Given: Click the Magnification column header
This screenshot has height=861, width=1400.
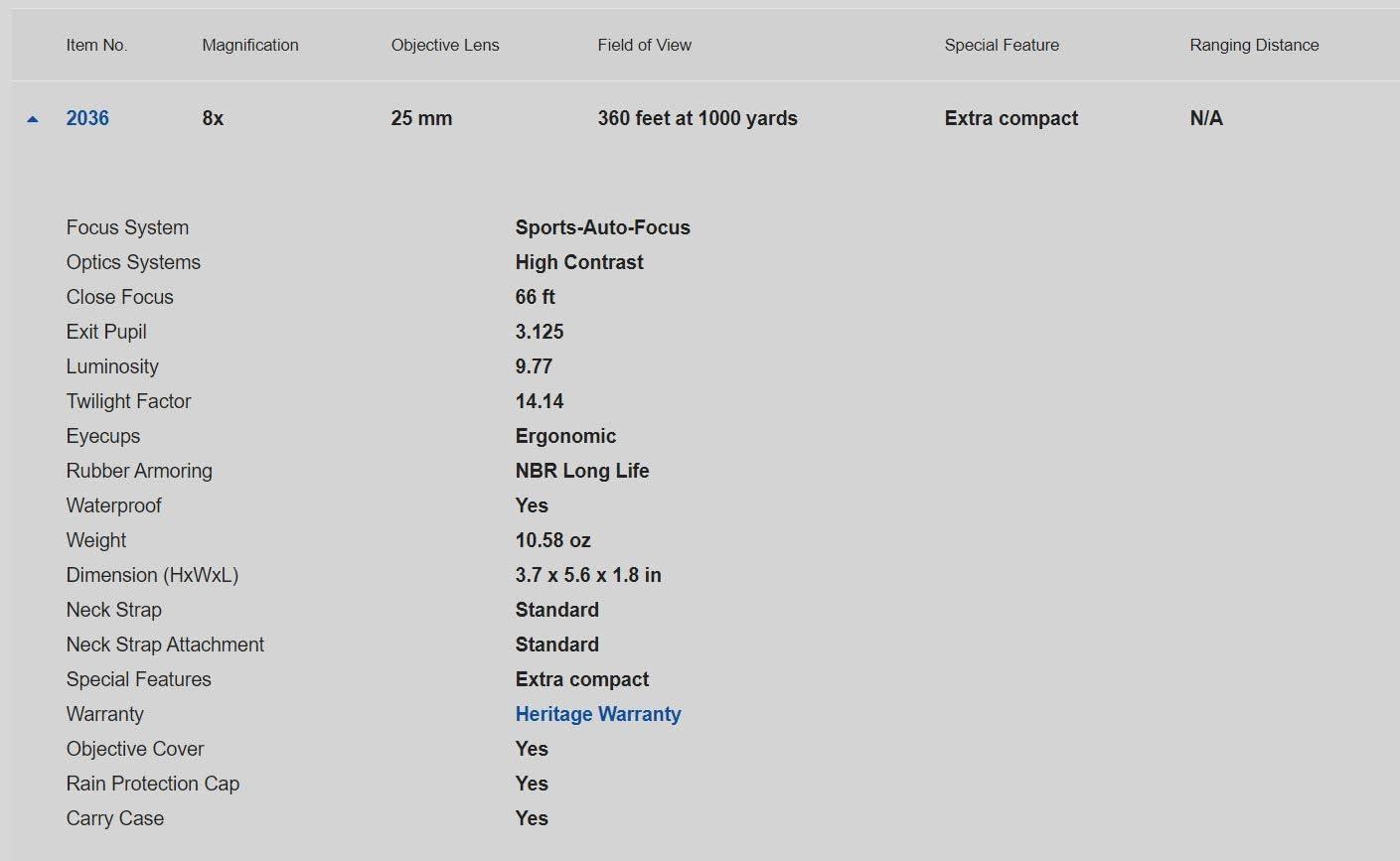Looking at the screenshot, I should click(249, 45).
